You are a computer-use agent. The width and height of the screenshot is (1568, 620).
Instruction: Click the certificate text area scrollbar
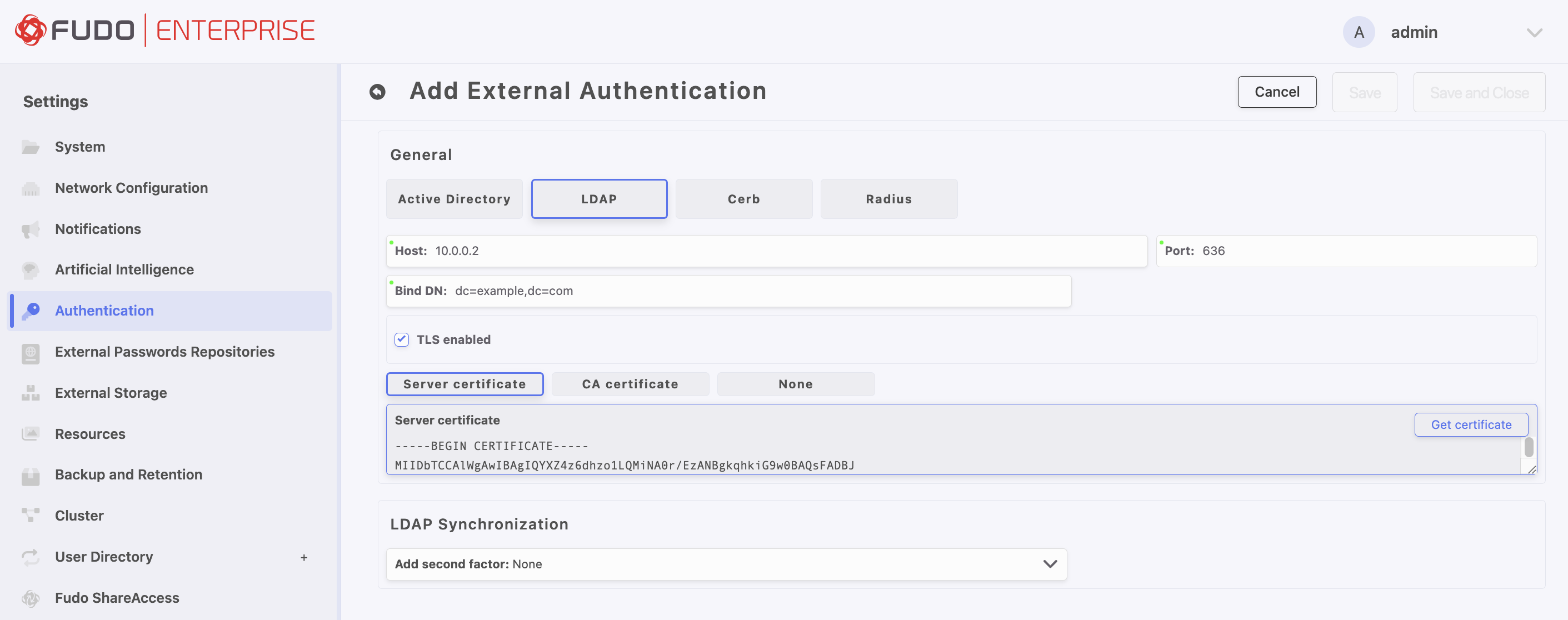tap(1529, 448)
